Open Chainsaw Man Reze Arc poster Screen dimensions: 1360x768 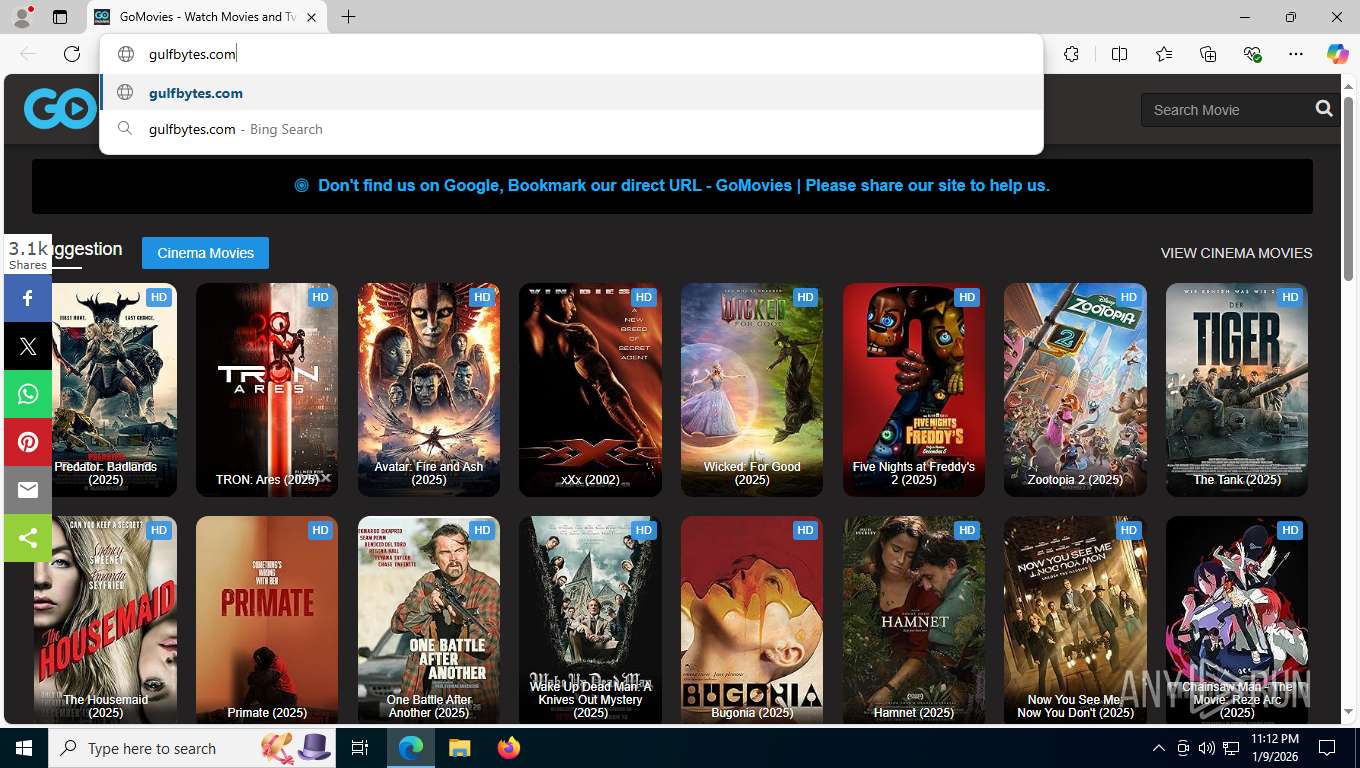pyautogui.click(x=1237, y=620)
